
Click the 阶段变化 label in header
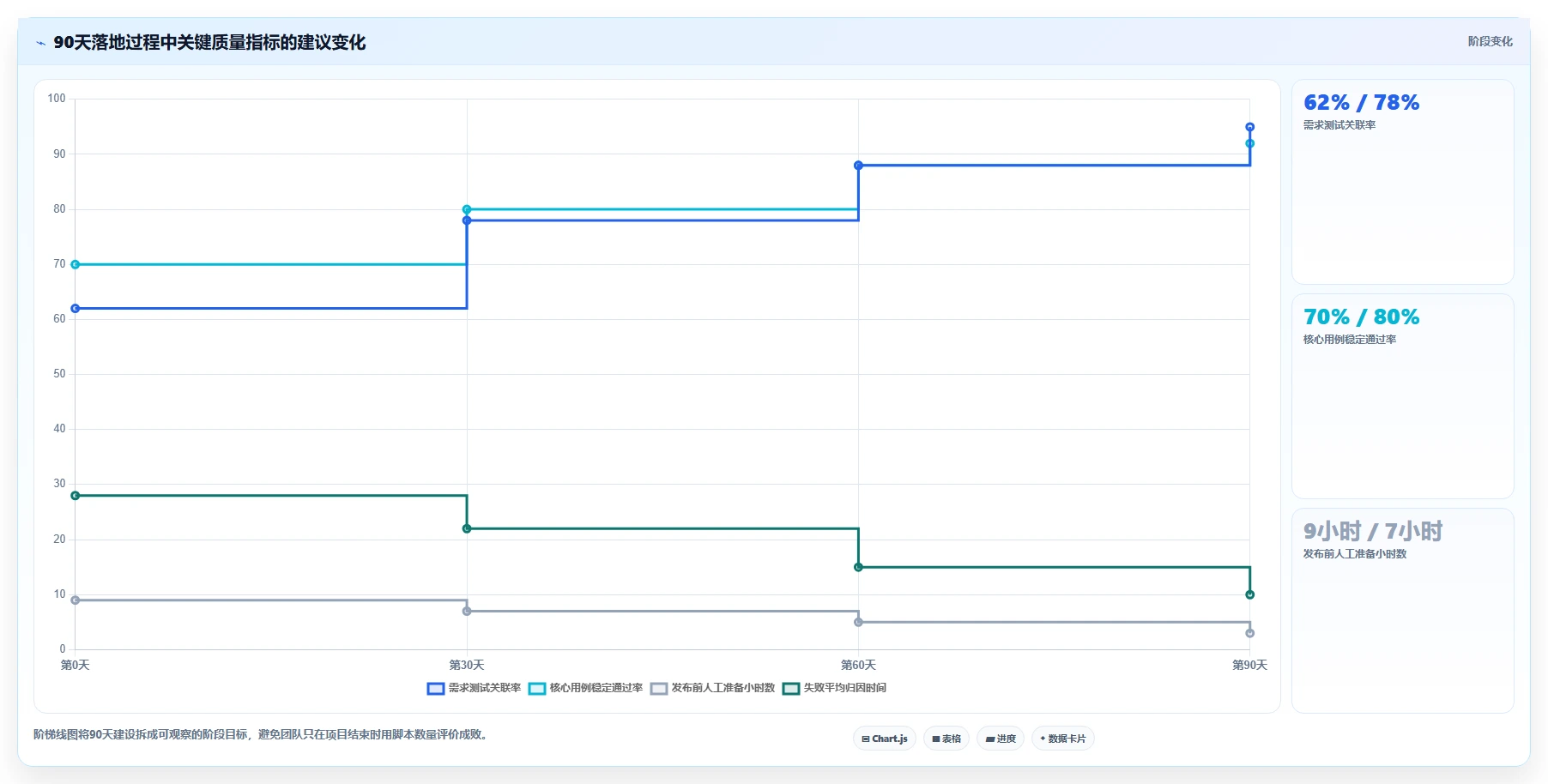click(1490, 41)
